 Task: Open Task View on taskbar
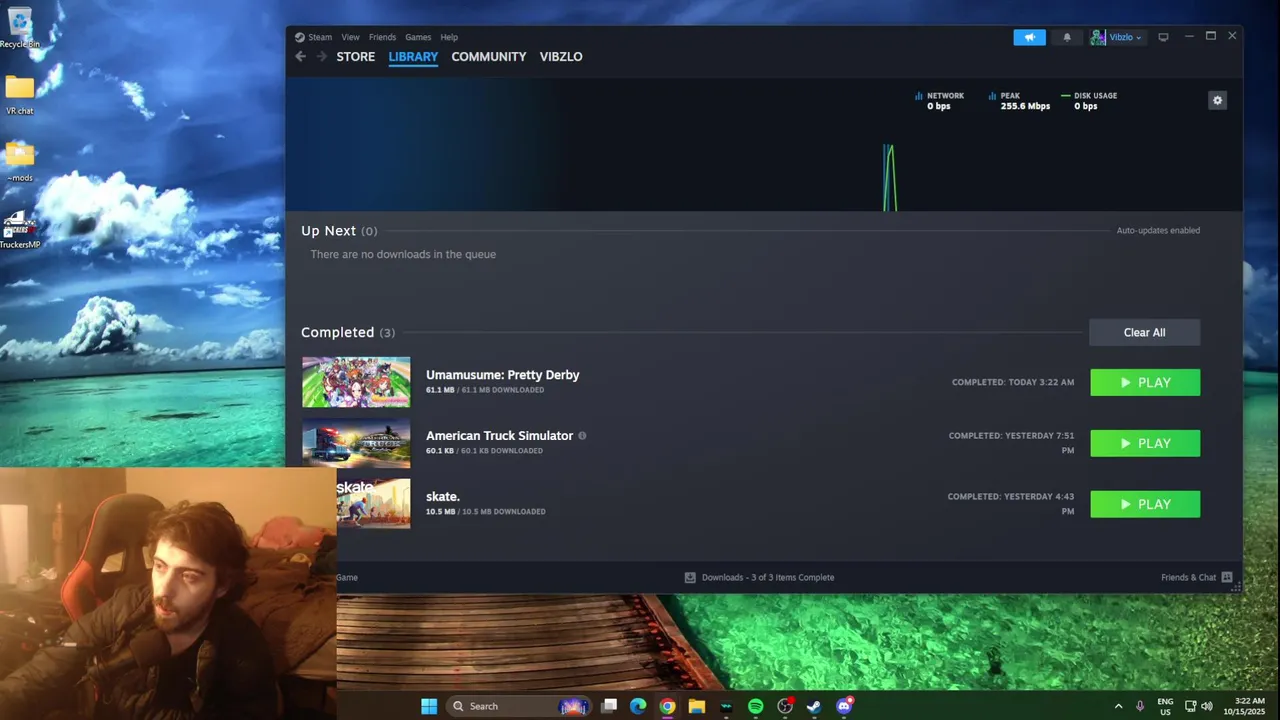point(609,706)
